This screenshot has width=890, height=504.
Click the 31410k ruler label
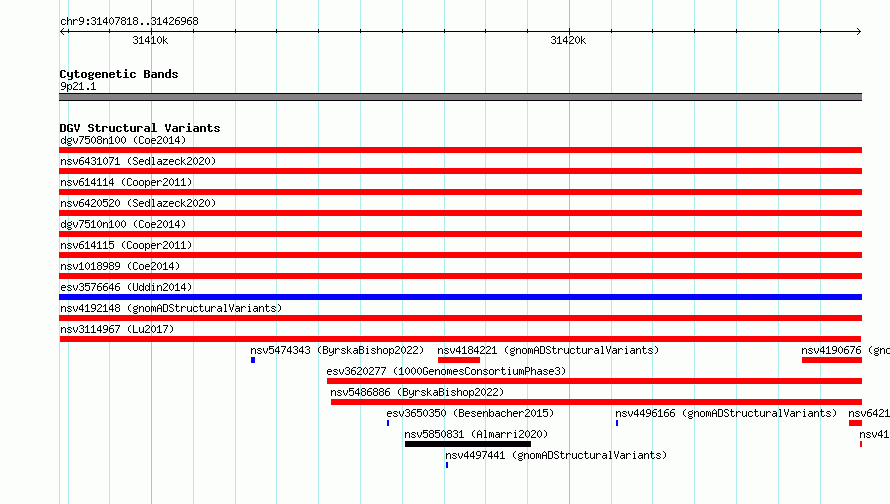coord(150,40)
